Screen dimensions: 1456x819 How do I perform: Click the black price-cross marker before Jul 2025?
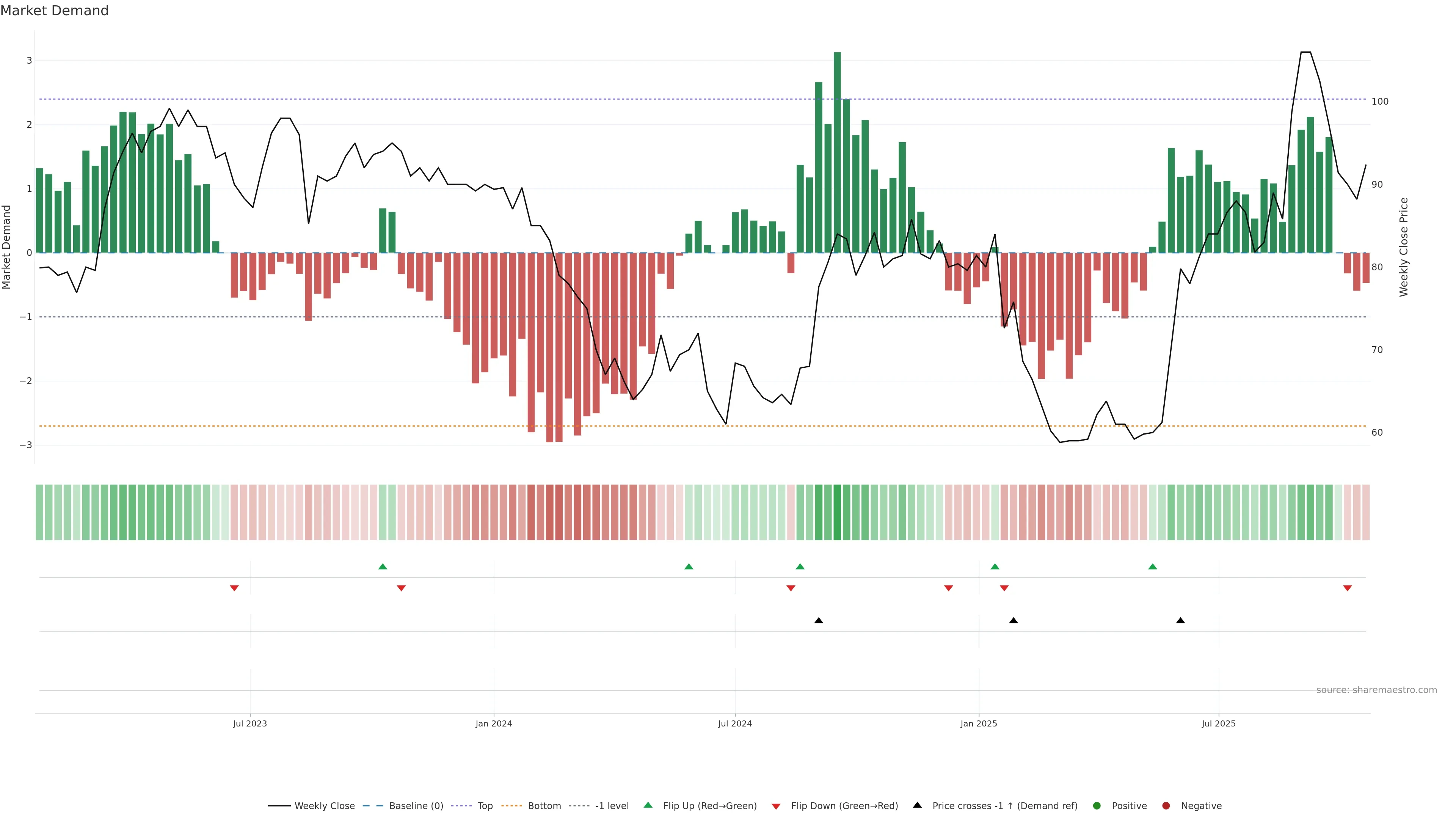coord(1180,621)
